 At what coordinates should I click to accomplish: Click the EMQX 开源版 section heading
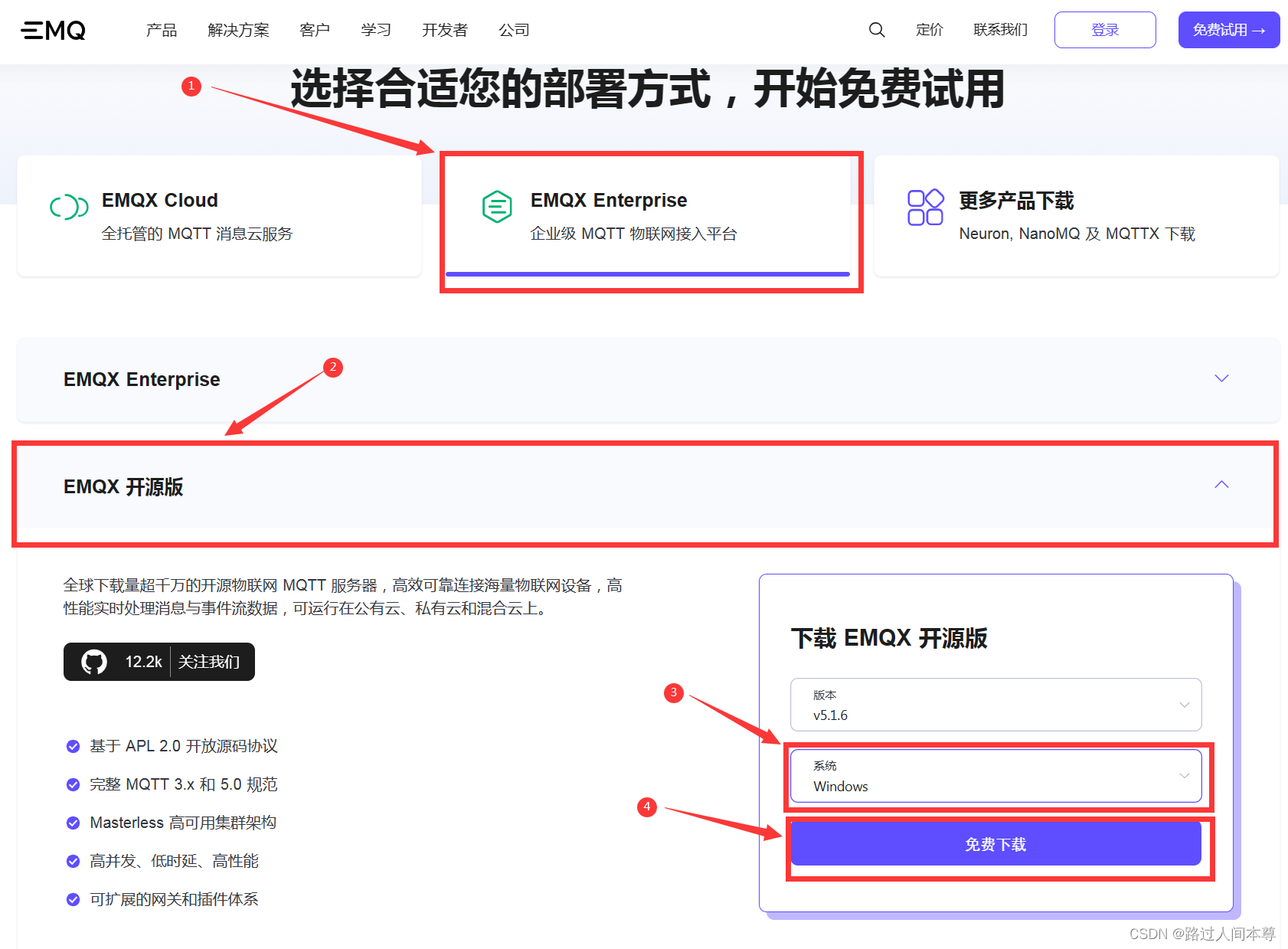click(x=123, y=486)
